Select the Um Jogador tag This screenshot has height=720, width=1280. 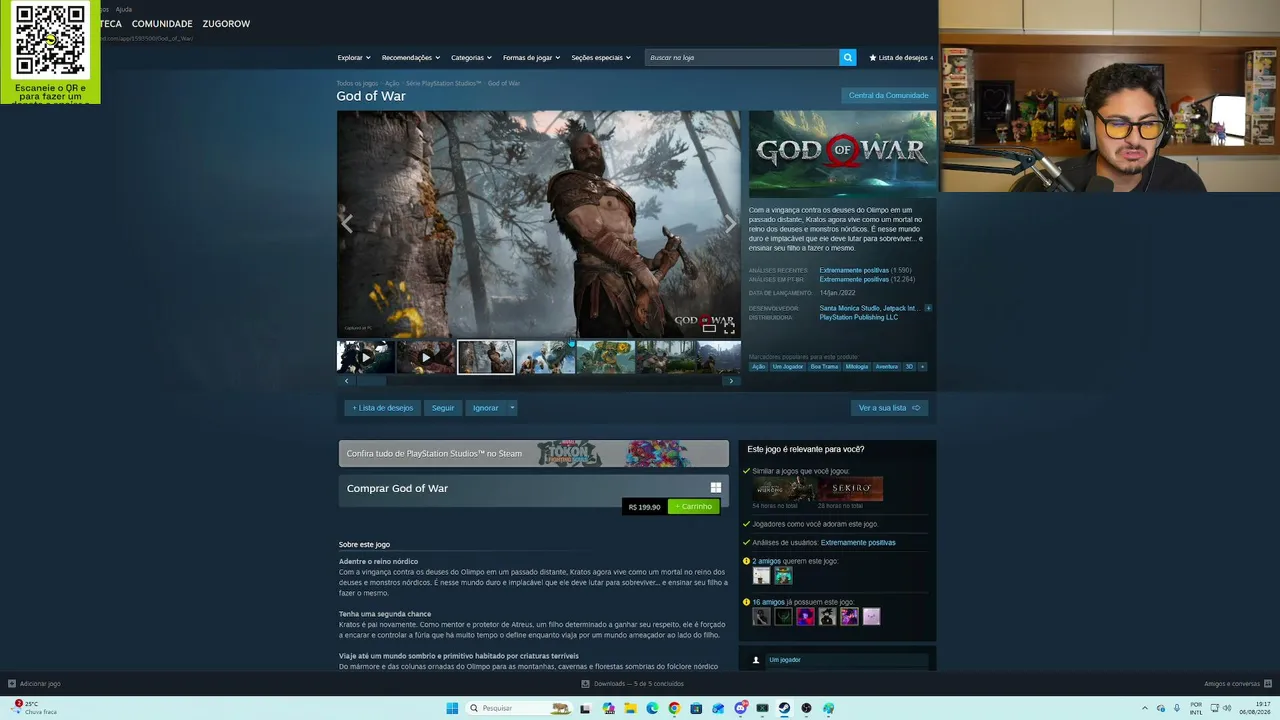(787, 367)
